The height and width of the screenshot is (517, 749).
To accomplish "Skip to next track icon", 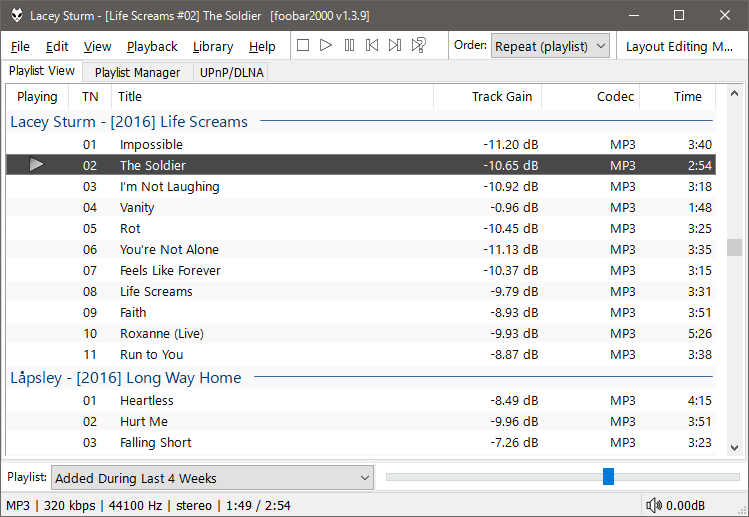I will point(395,45).
